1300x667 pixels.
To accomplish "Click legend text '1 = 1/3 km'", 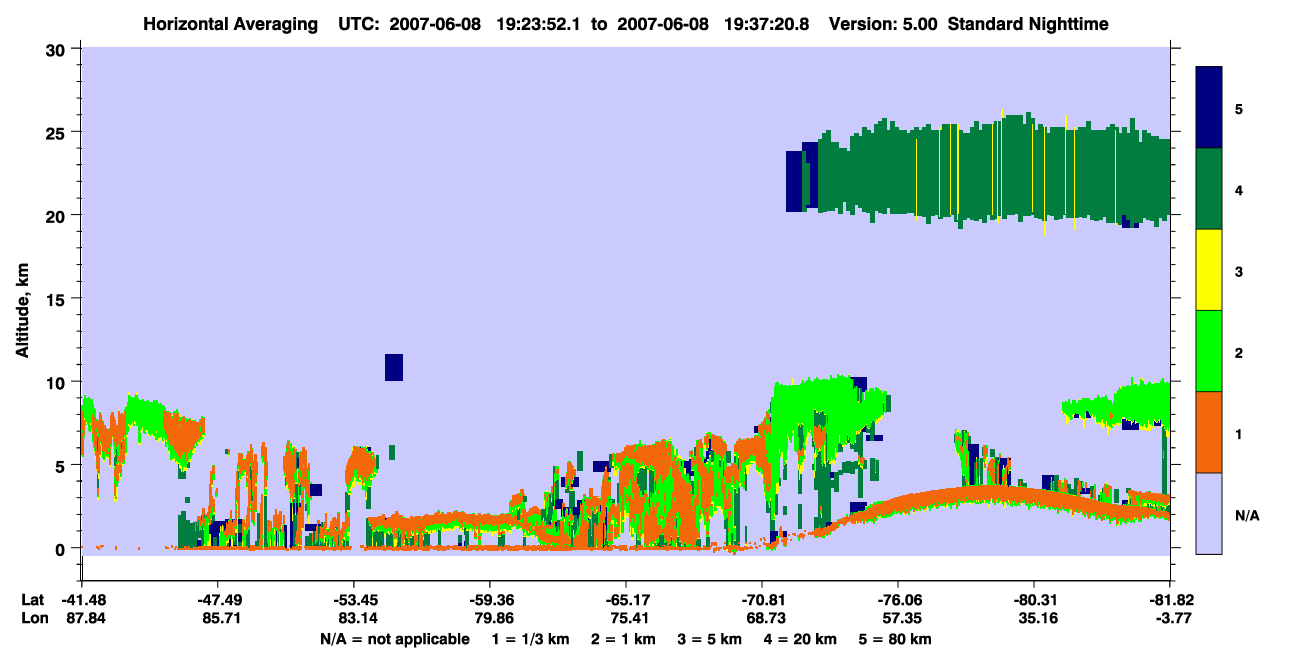I will point(530,639).
